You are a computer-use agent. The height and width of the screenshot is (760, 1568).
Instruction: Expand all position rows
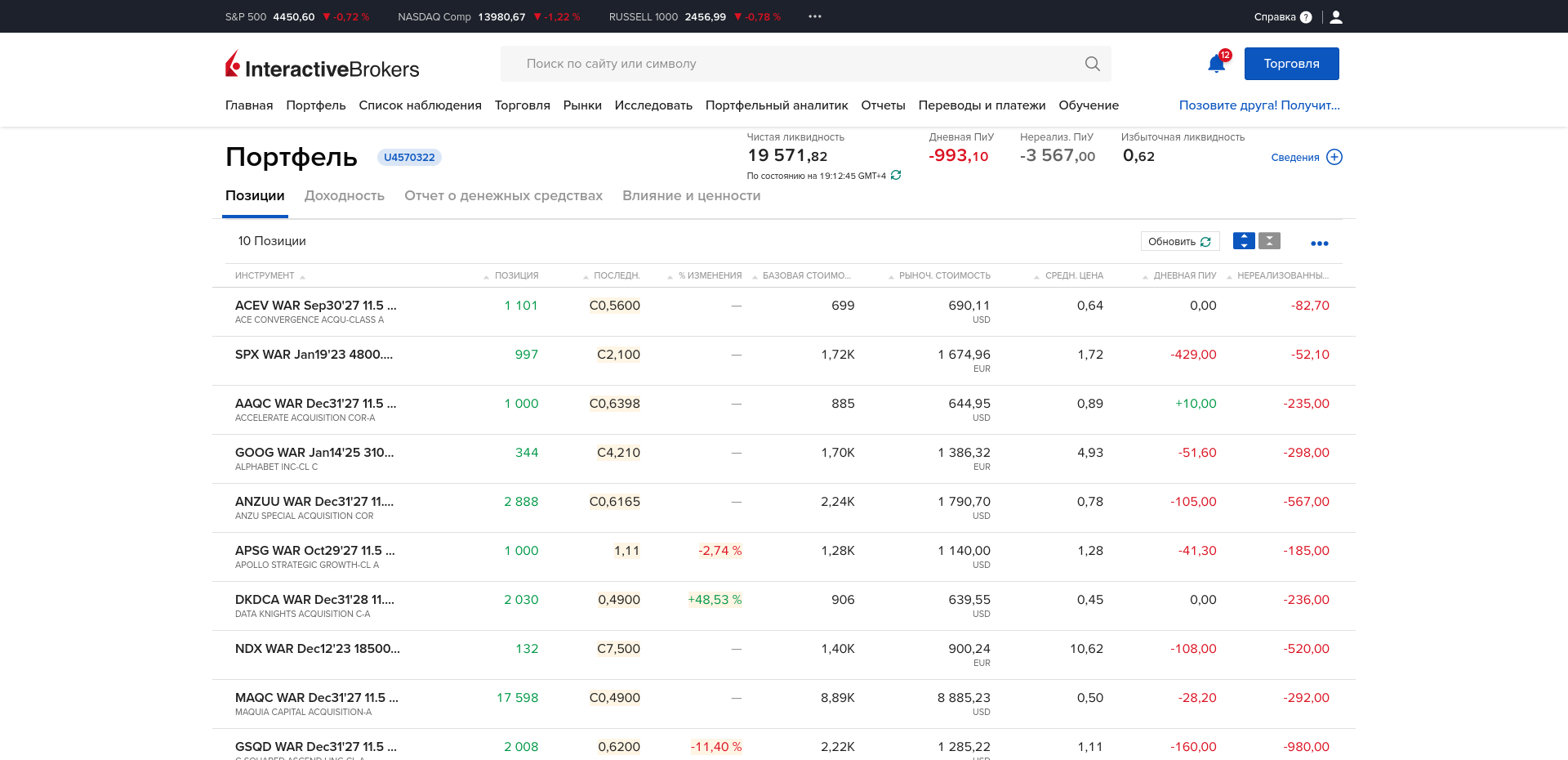(x=1244, y=241)
